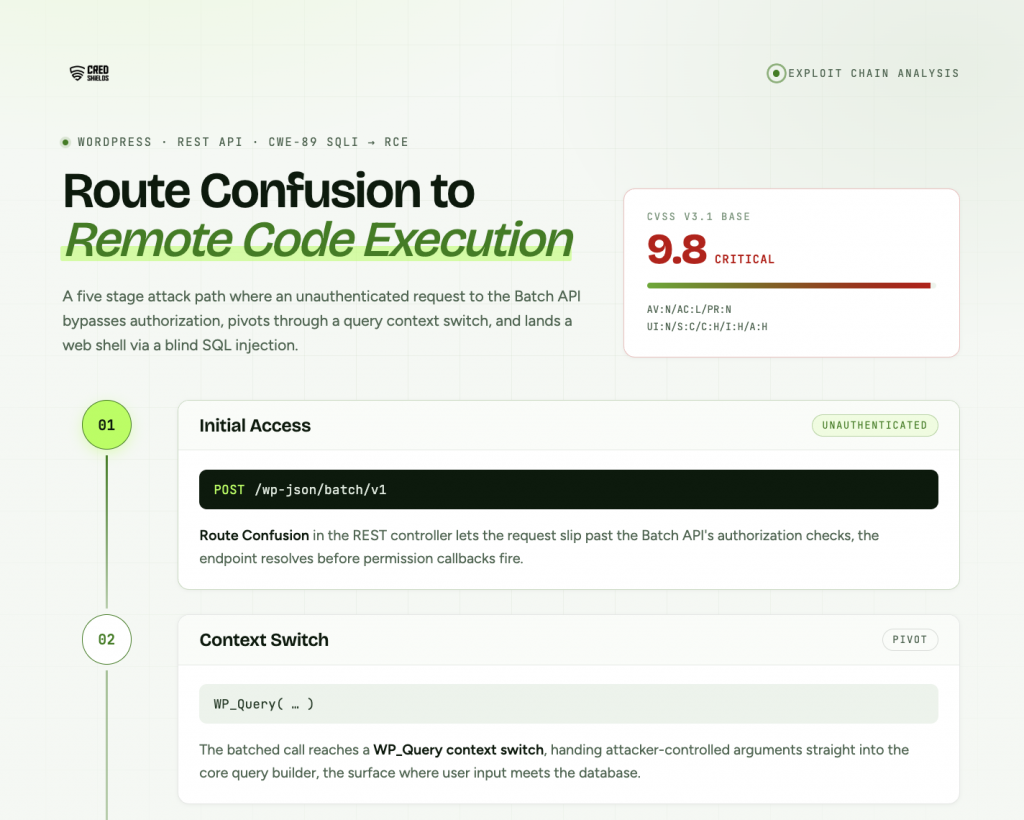Click the green dot before WORDPRESS
Image resolution: width=1024 pixels, height=820 pixels.
65,142
